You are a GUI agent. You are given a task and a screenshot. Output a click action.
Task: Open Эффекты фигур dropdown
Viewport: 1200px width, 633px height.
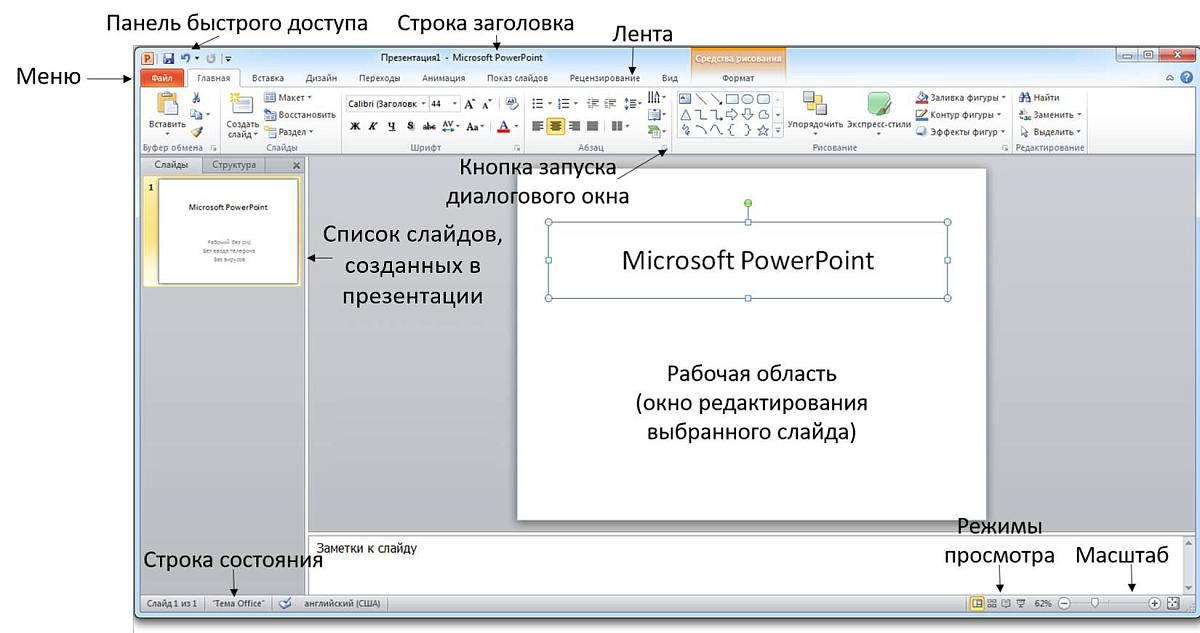[x=960, y=131]
